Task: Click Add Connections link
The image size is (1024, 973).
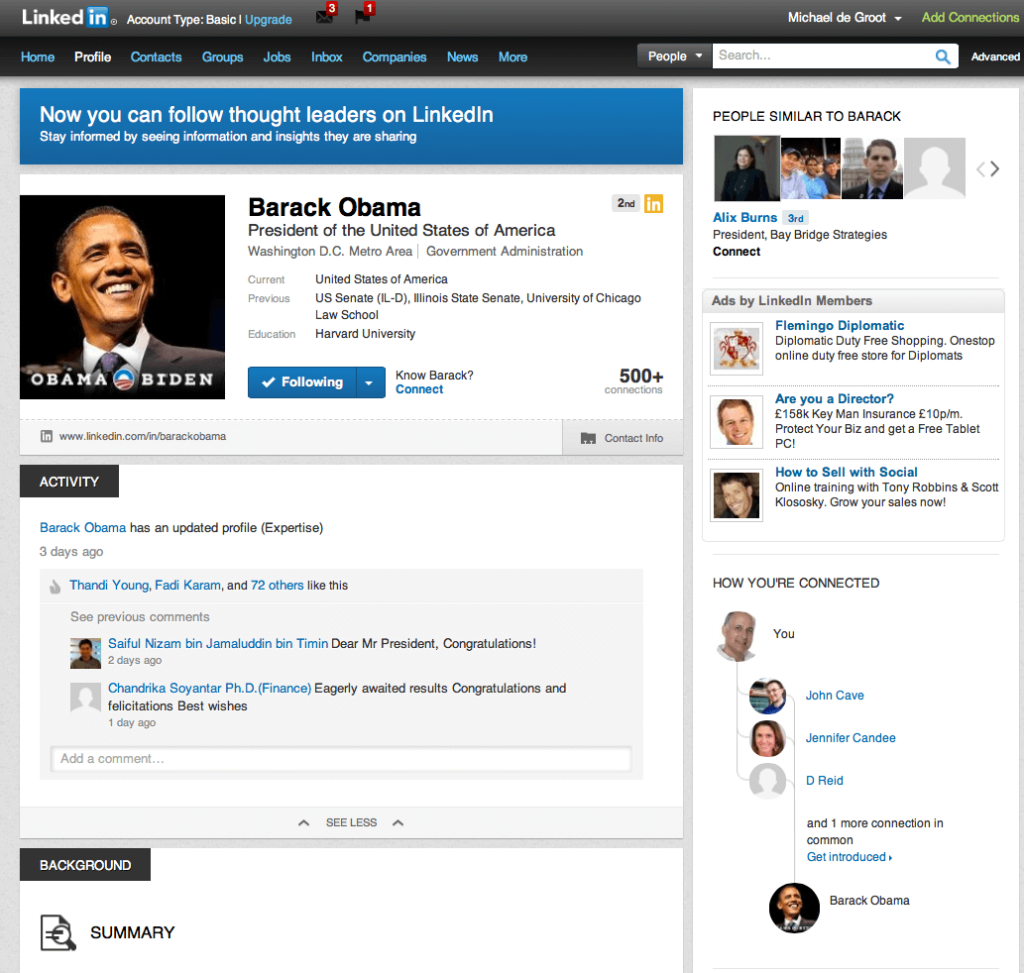Action: click(x=970, y=18)
